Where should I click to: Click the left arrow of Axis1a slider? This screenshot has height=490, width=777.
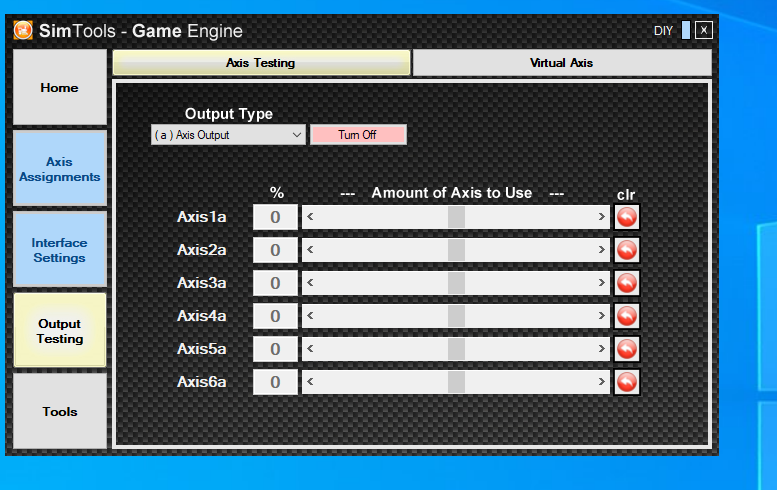click(x=310, y=217)
